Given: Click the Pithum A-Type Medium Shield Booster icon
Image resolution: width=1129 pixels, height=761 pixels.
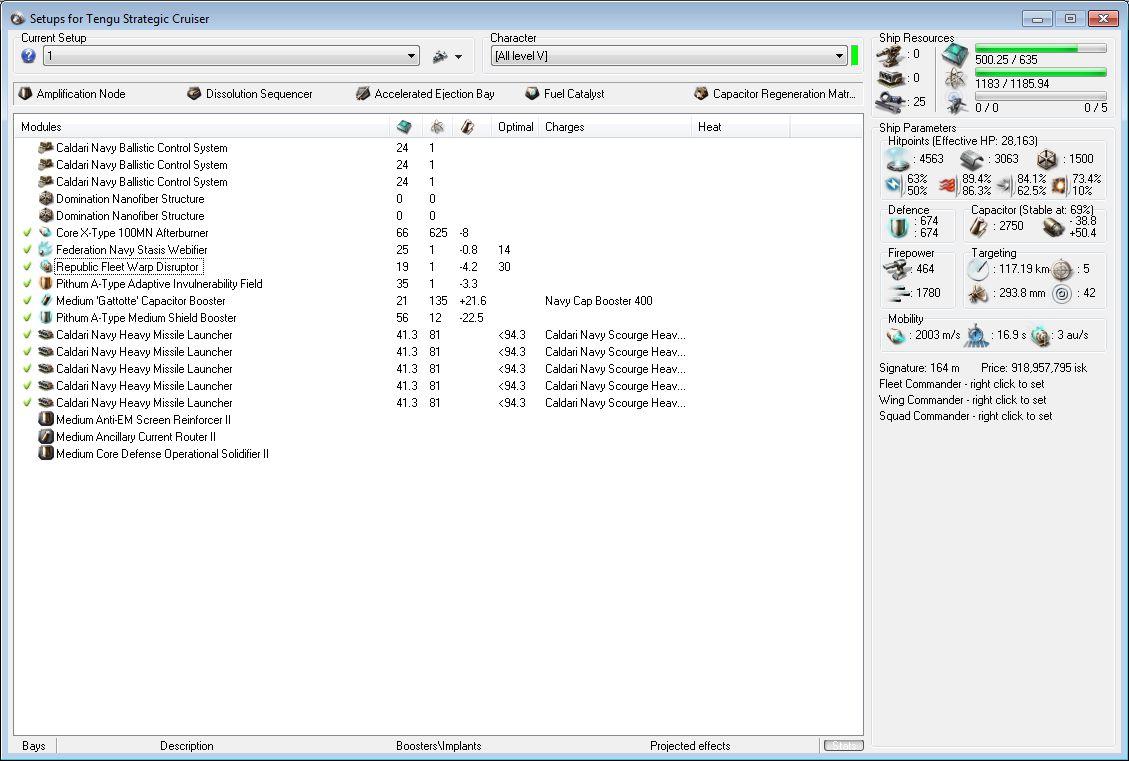Looking at the screenshot, I should (x=46, y=318).
